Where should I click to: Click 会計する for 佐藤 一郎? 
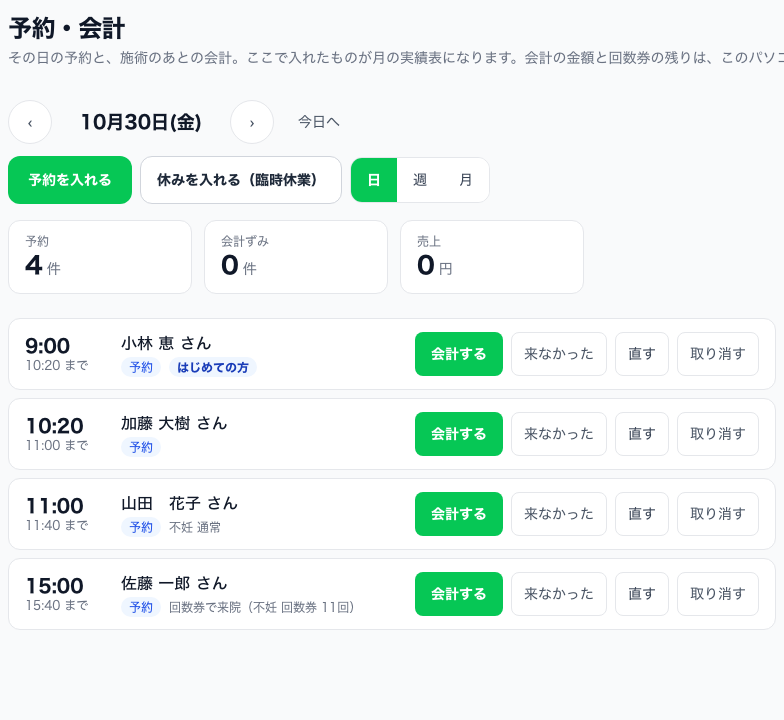click(459, 594)
